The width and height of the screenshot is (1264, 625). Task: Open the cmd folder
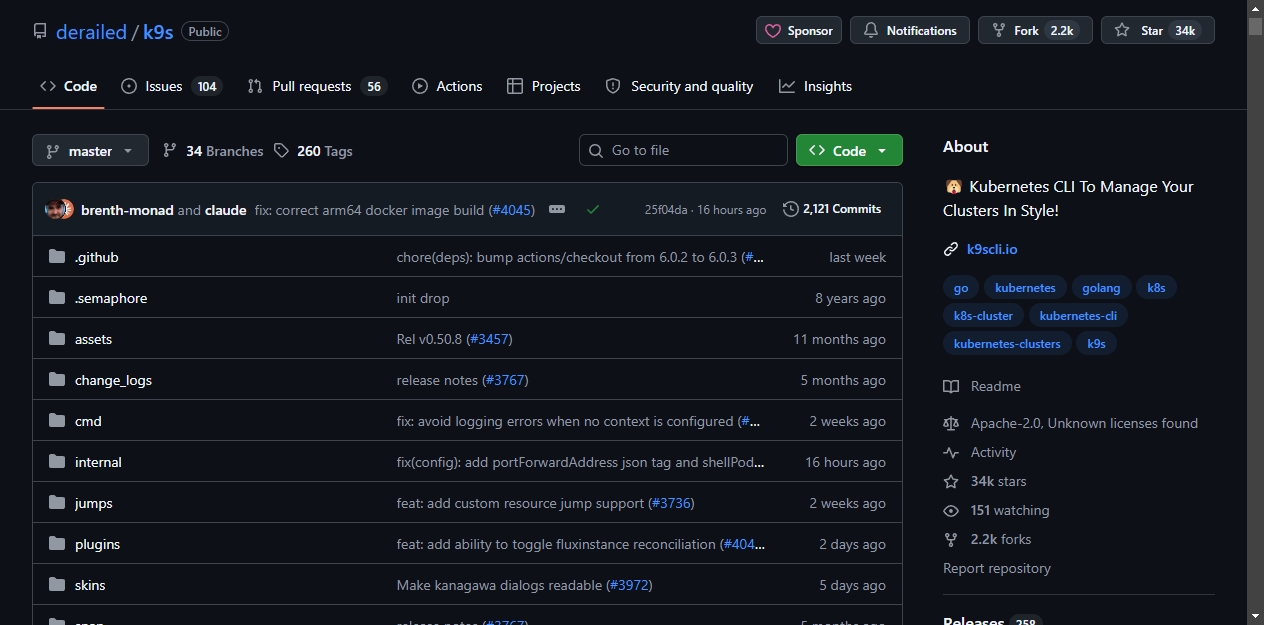(88, 421)
